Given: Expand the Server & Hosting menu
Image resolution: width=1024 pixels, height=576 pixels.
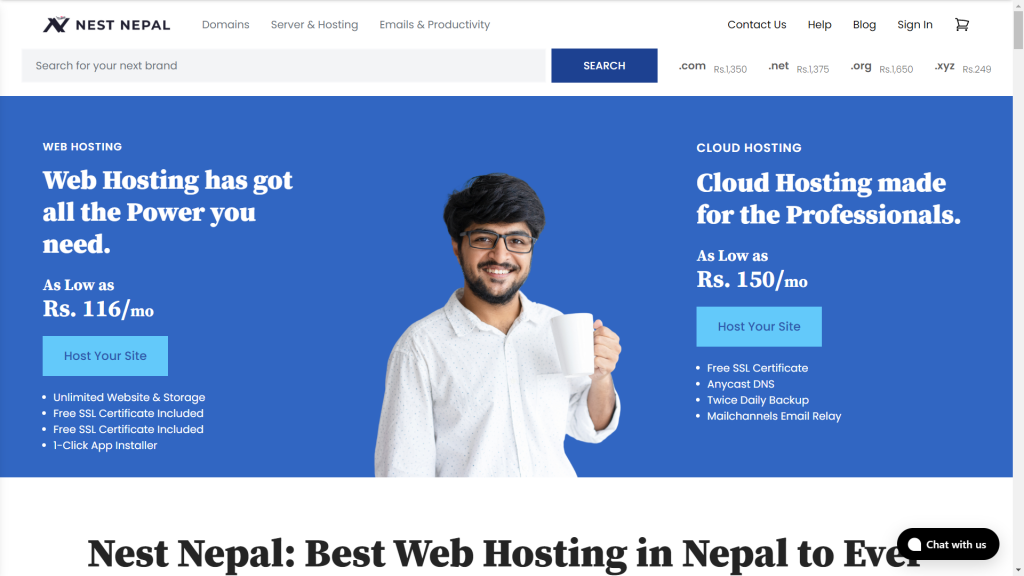Looking at the screenshot, I should pyautogui.click(x=314, y=25).
